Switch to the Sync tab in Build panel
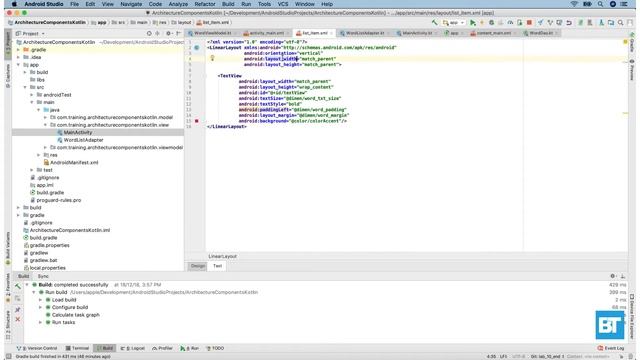The height and width of the screenshot is (360, 640). click(43, 276)
